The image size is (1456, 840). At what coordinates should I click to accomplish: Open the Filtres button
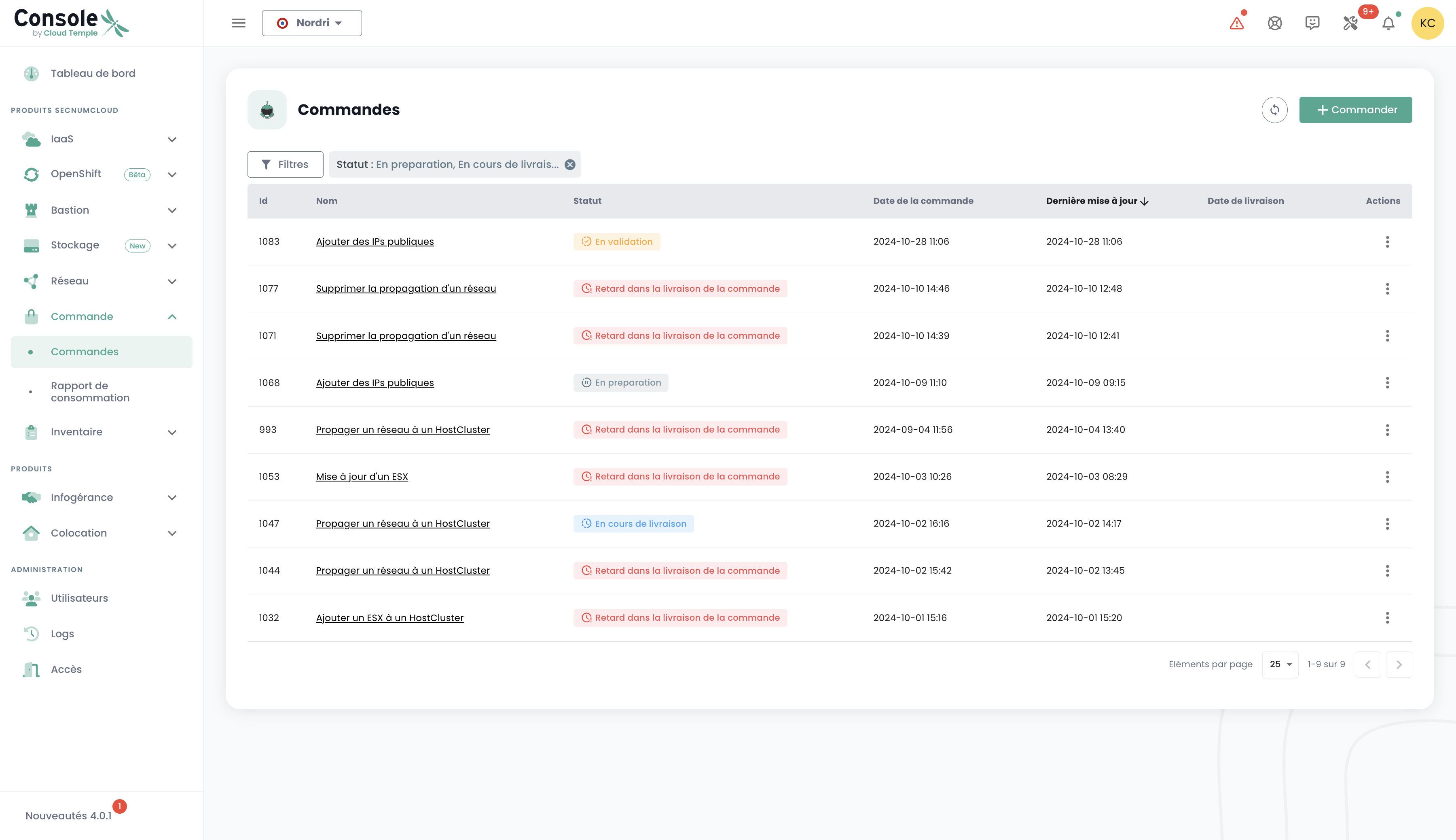[x=285, y=164]
